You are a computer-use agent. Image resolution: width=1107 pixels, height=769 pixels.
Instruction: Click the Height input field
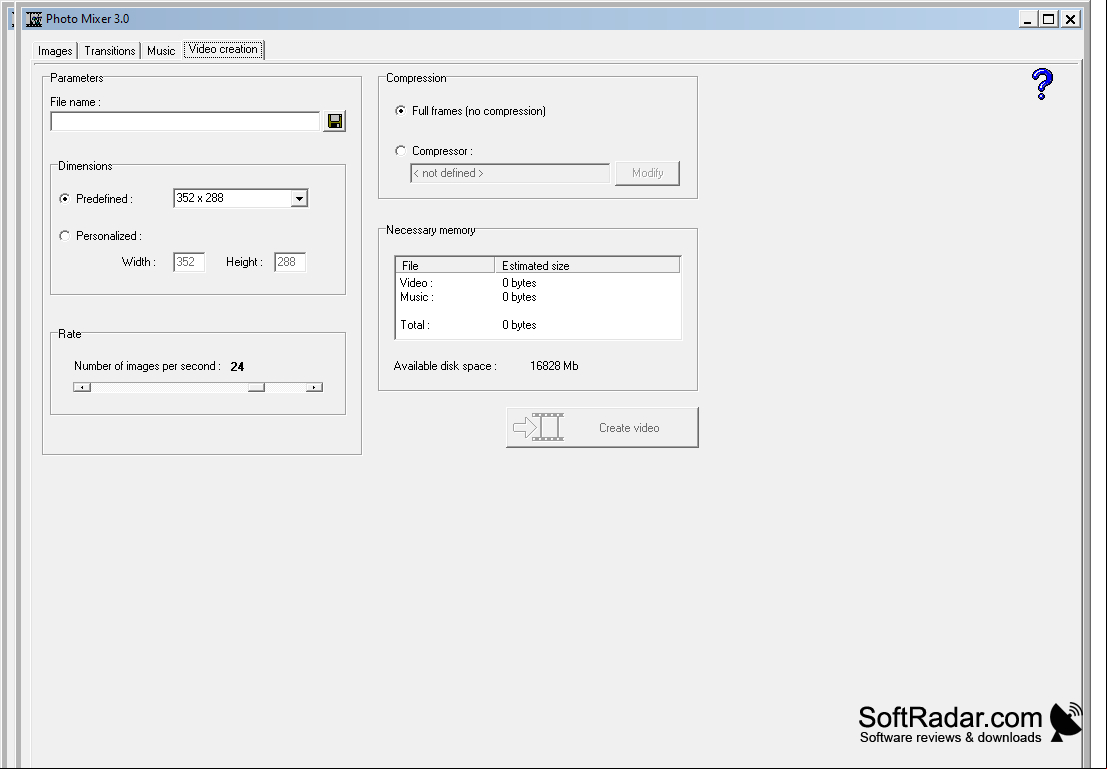pos(290,262)
